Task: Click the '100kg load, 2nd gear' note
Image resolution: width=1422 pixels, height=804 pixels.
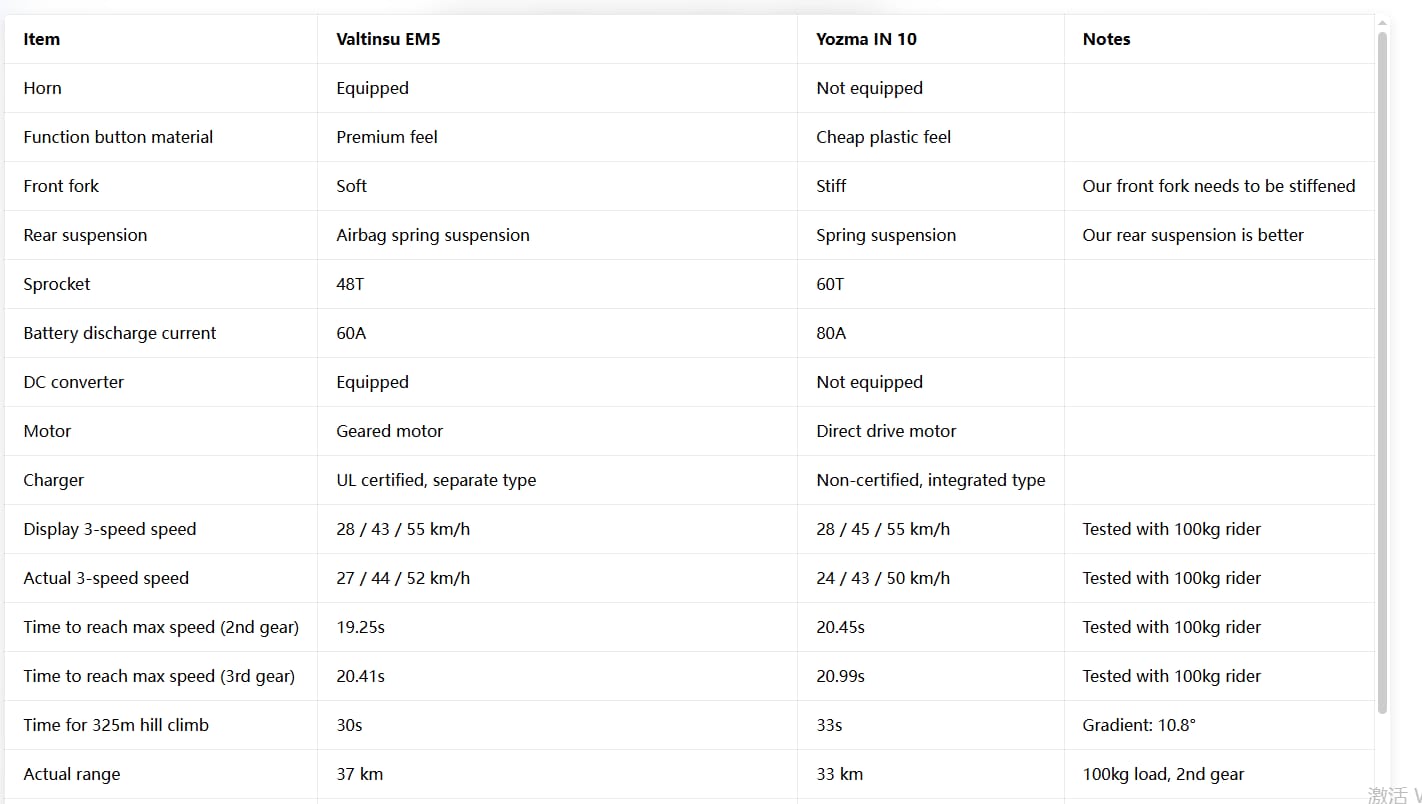Action: tap(1163, 774)
